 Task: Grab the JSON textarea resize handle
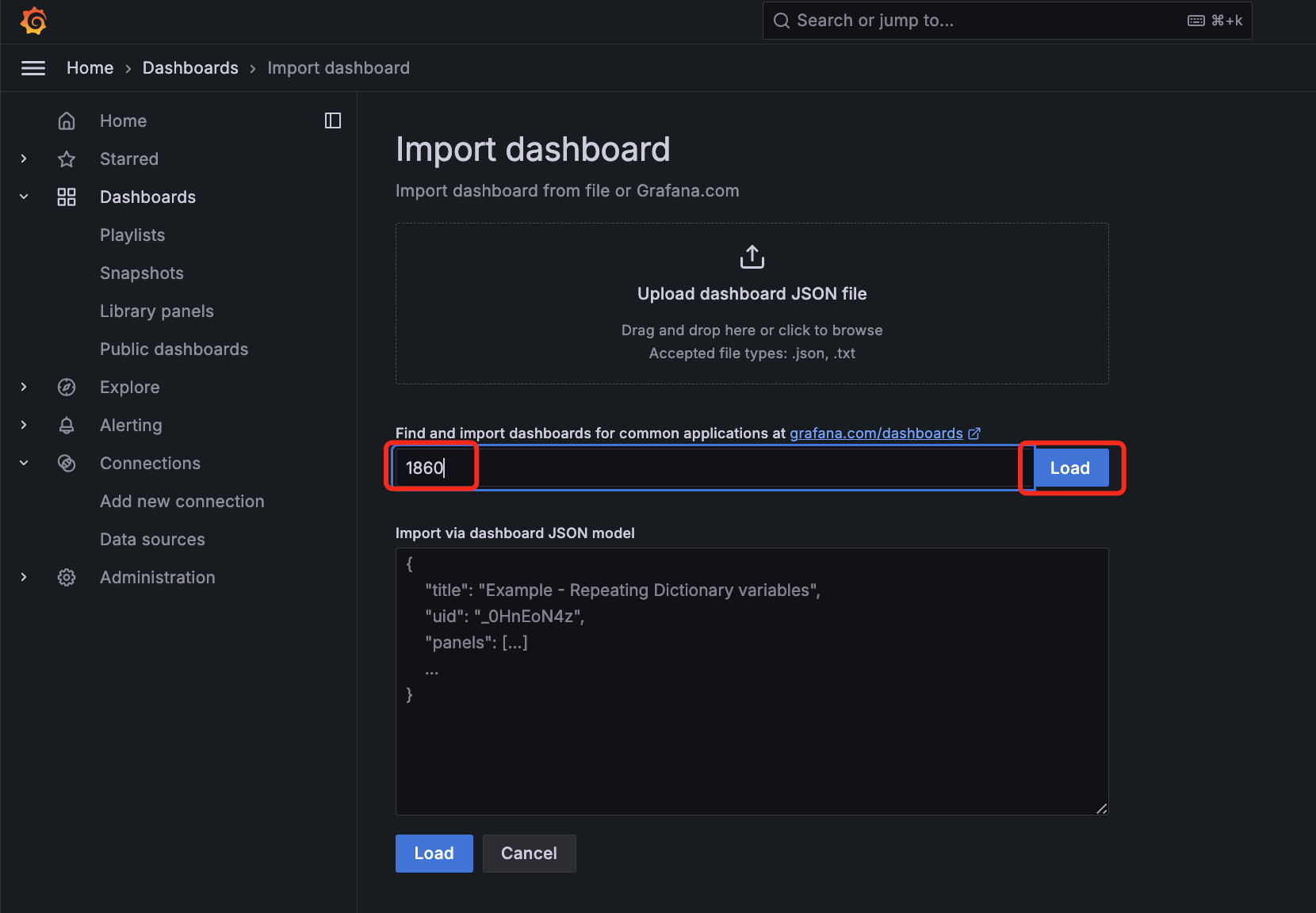coord(1102,808)
